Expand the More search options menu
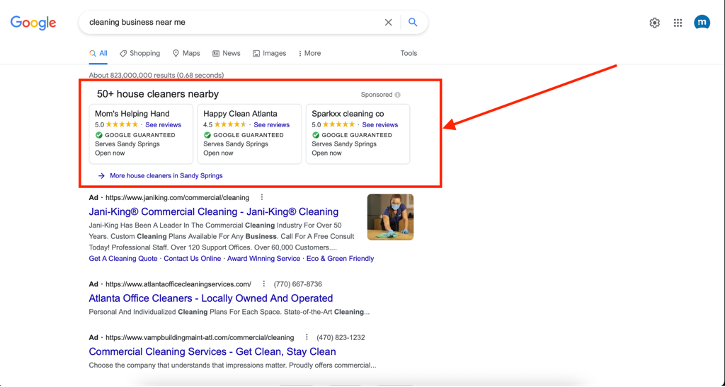The width and height of the screenshot is (725, 387). coord(310,53)
